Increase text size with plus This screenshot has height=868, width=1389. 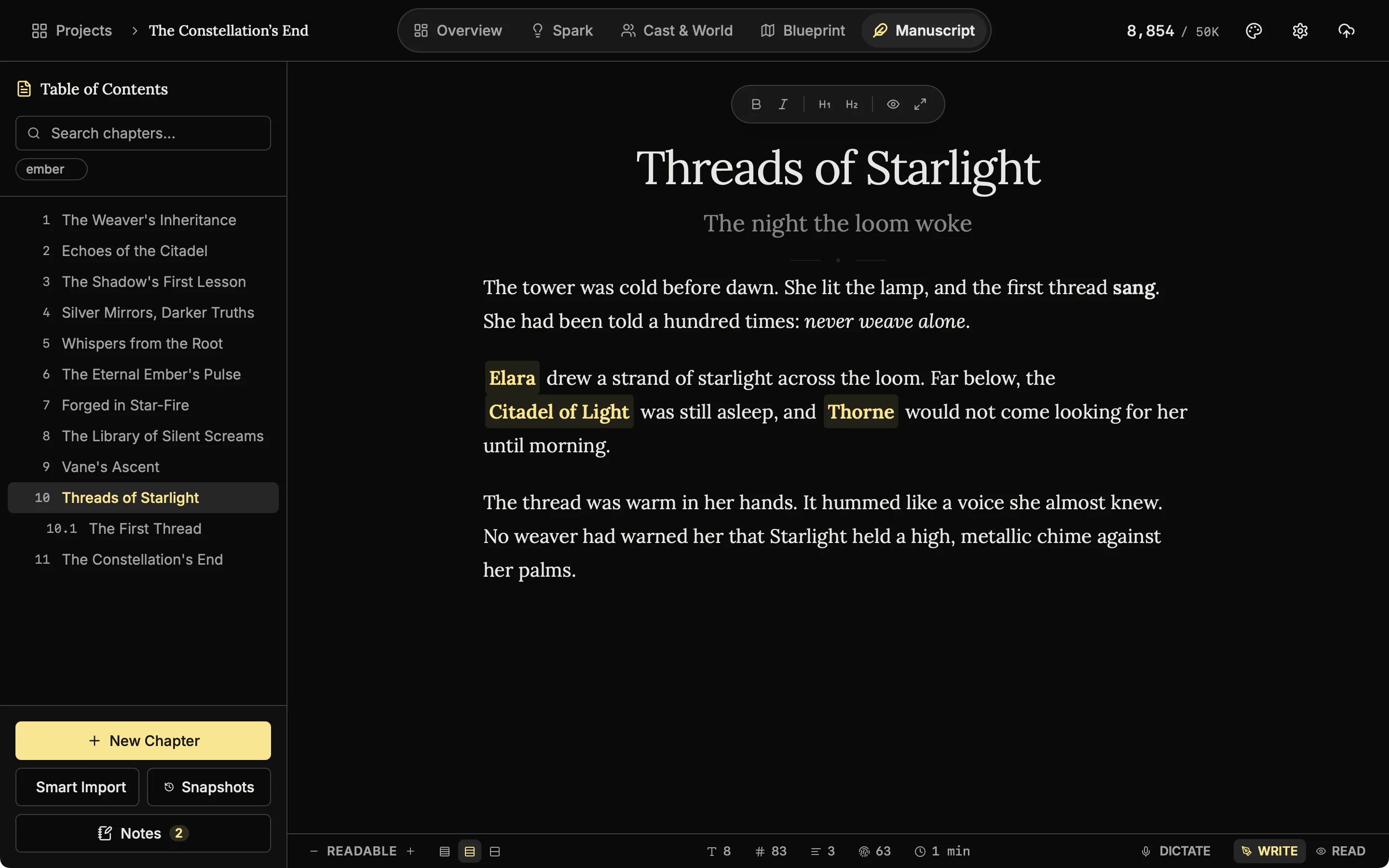pyautogui.click(x=410, y=851)
